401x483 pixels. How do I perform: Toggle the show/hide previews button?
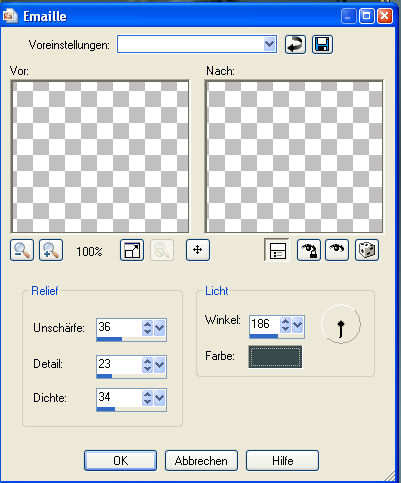(277, 250)
